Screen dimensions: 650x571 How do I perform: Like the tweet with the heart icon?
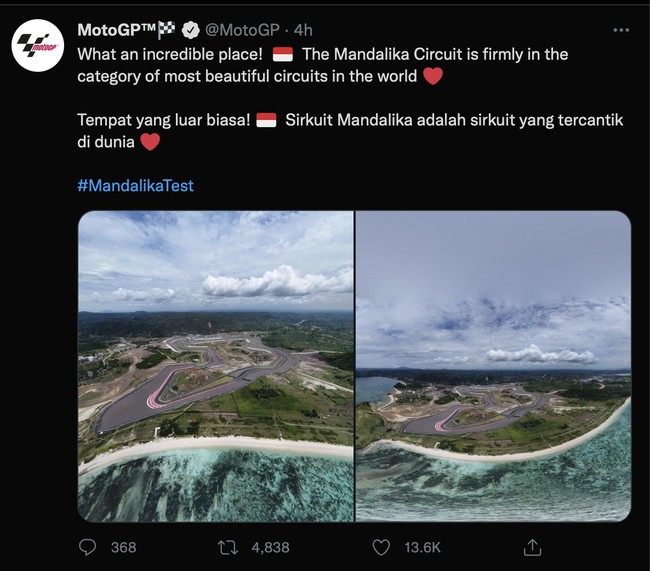coord(380,547)
